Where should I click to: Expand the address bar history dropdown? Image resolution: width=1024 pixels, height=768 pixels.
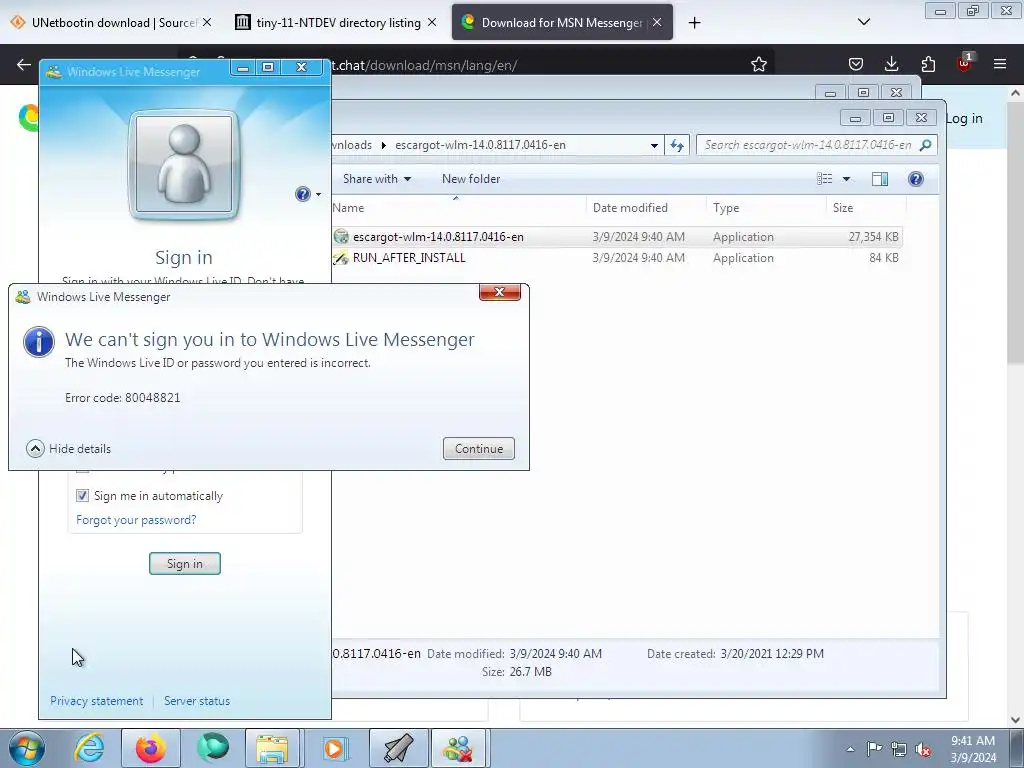click(654, 145)
